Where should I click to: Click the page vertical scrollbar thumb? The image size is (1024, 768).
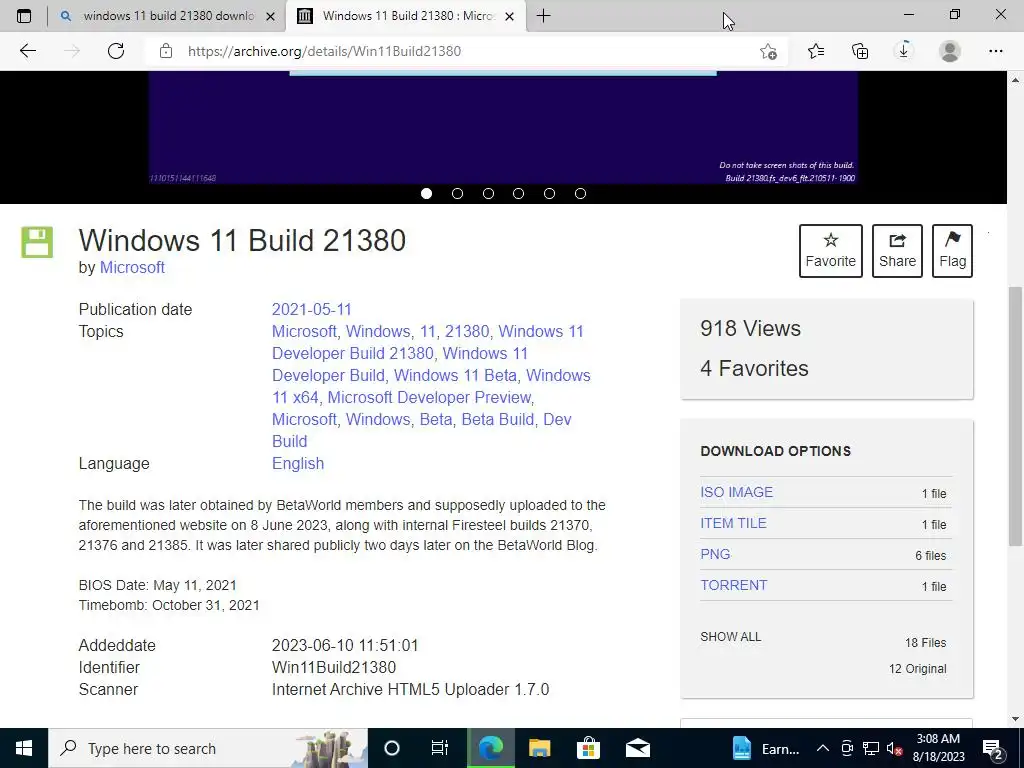click(x=1015, y=416)
